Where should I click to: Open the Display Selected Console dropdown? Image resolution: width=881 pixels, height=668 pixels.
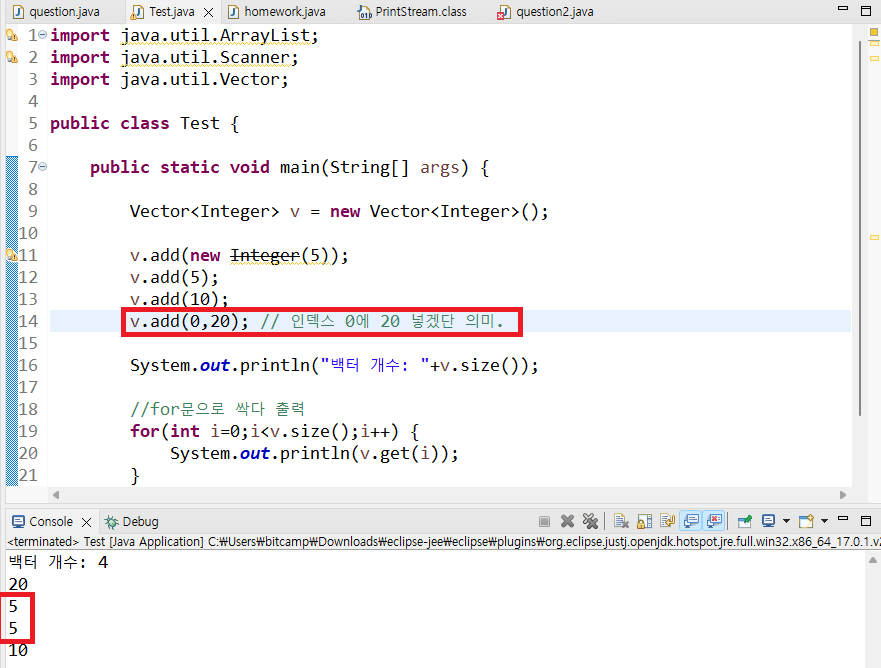786,521
